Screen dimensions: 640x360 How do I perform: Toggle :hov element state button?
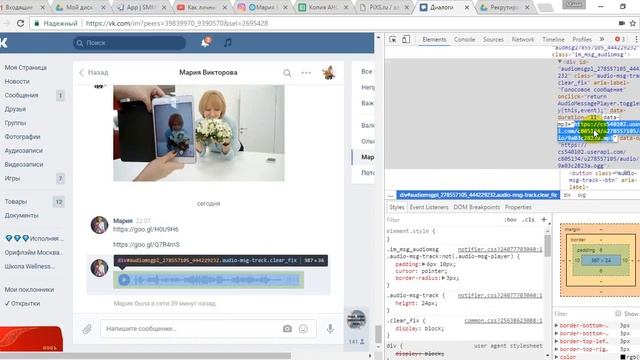pos(511,220)
